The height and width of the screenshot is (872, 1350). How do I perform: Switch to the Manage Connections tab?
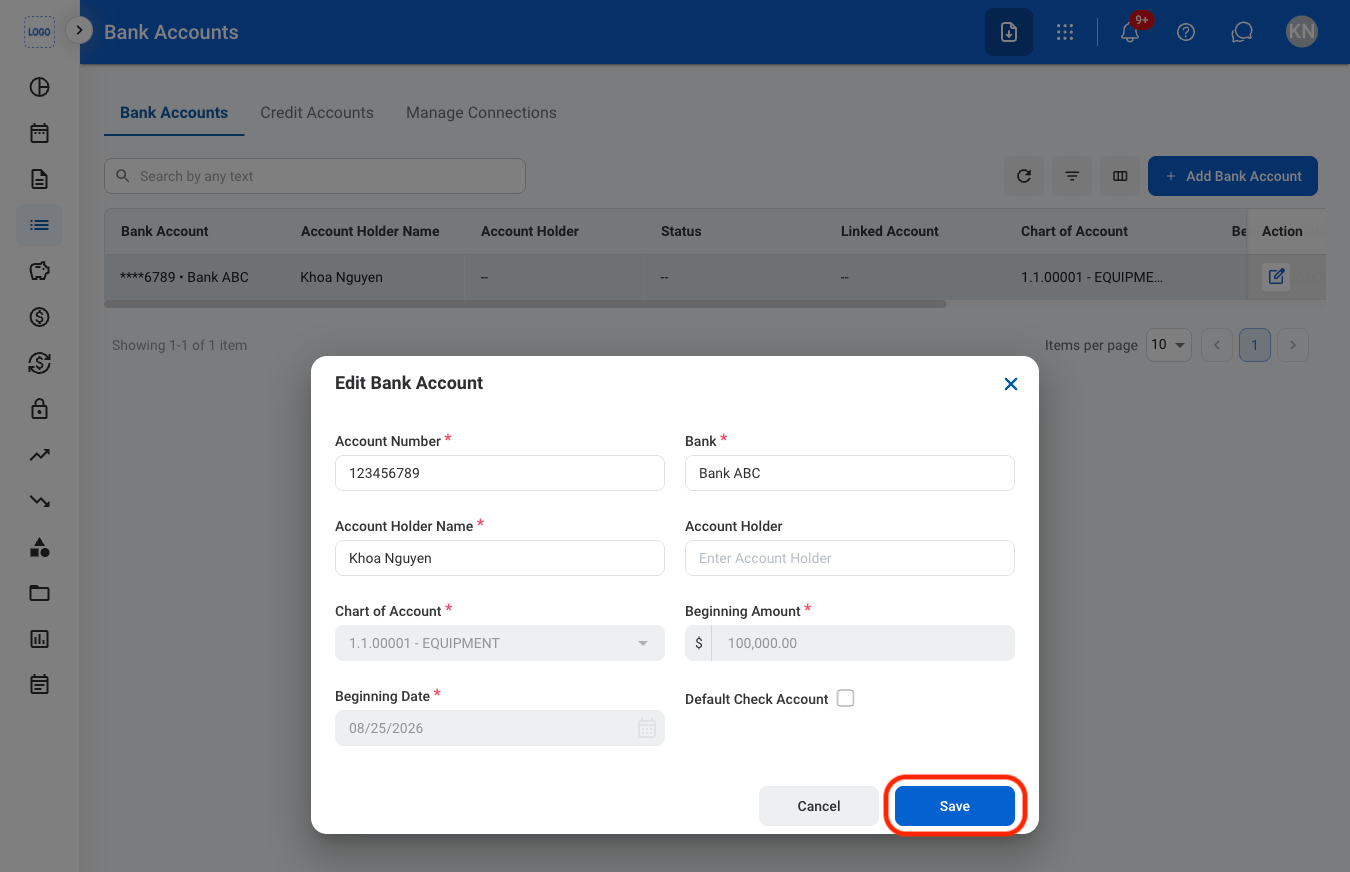481,113
